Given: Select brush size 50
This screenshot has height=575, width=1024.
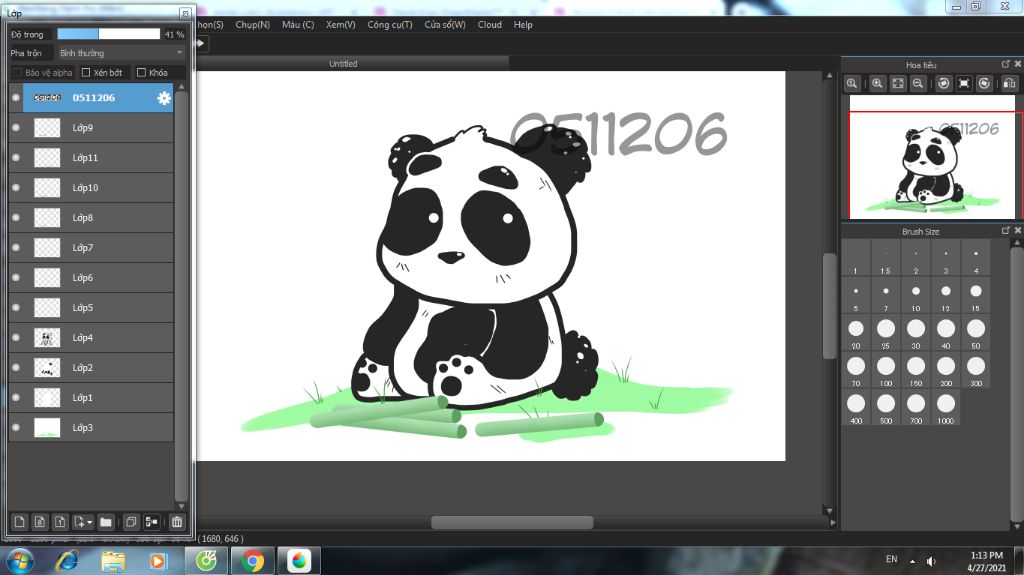Looking at the screenshot, I should click(976, 334).
